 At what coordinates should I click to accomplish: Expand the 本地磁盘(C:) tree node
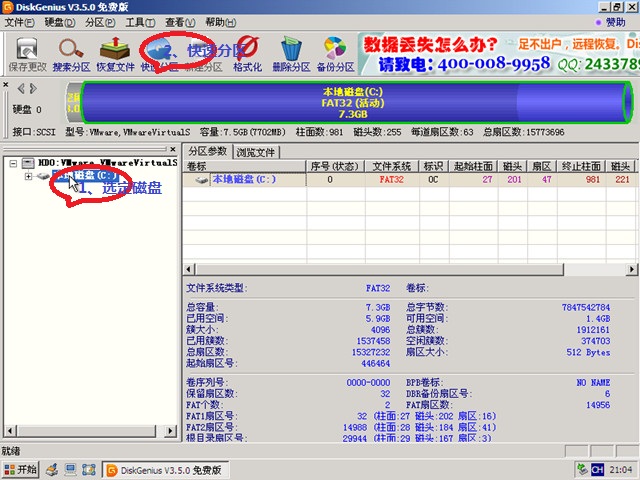point(28,176)
